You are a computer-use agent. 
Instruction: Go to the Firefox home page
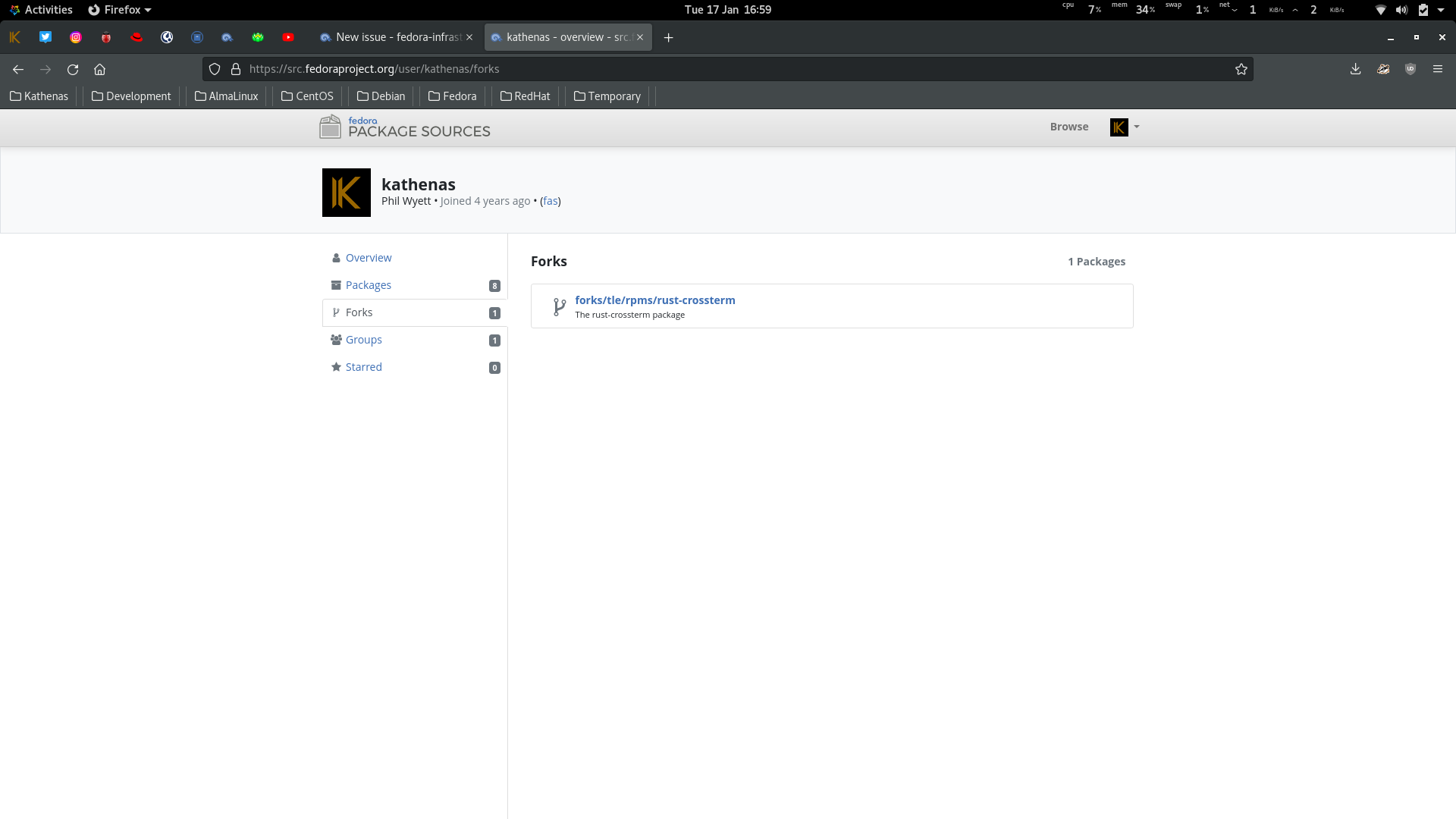coord(99,69)
